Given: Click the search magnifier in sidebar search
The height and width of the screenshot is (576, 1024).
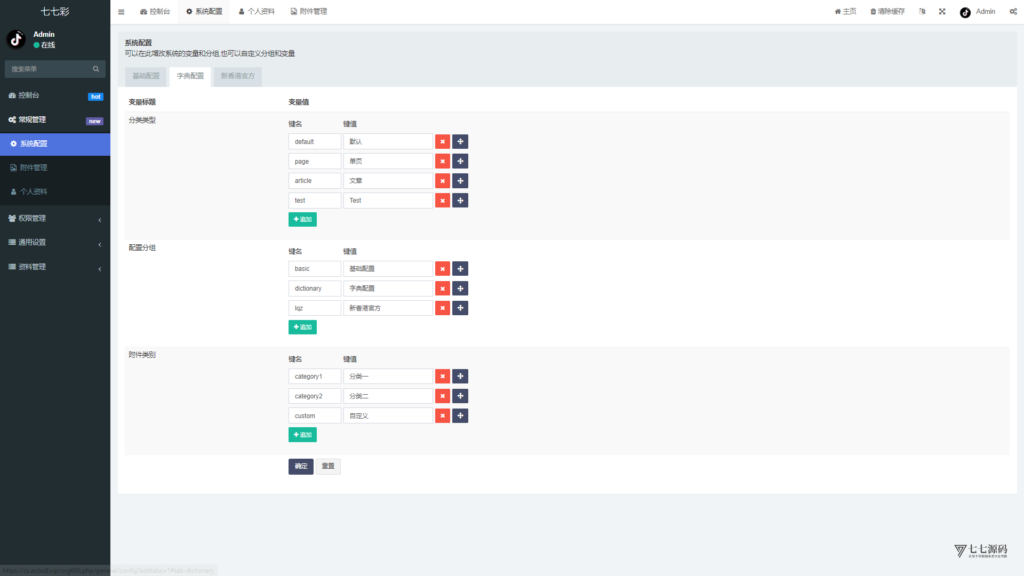Looking at the screenshot, I should pyautogui.click(x=96, y=69).
